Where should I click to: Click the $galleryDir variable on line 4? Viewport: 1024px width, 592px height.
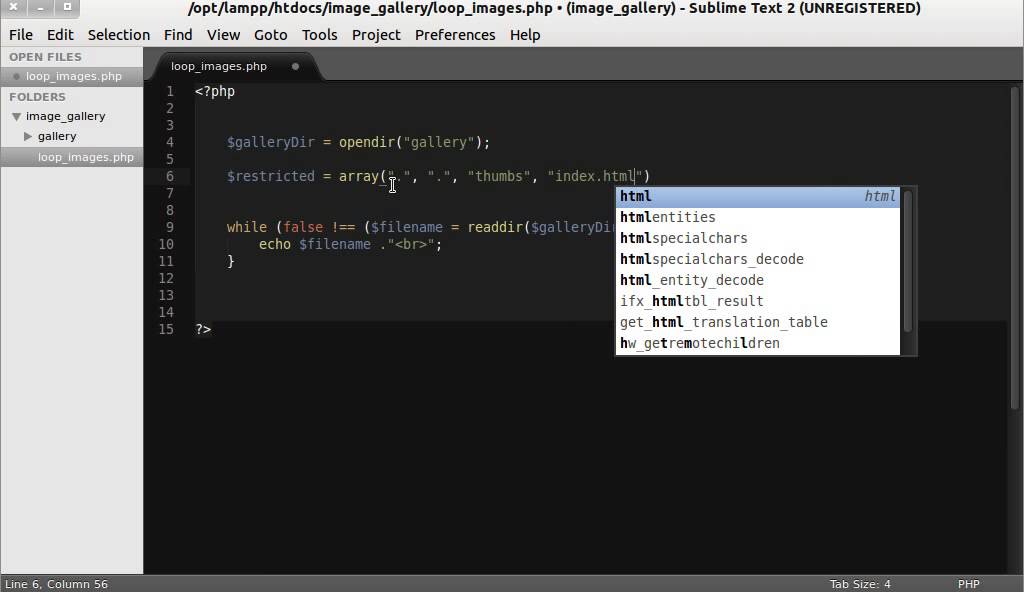click(x=270, y=142)
